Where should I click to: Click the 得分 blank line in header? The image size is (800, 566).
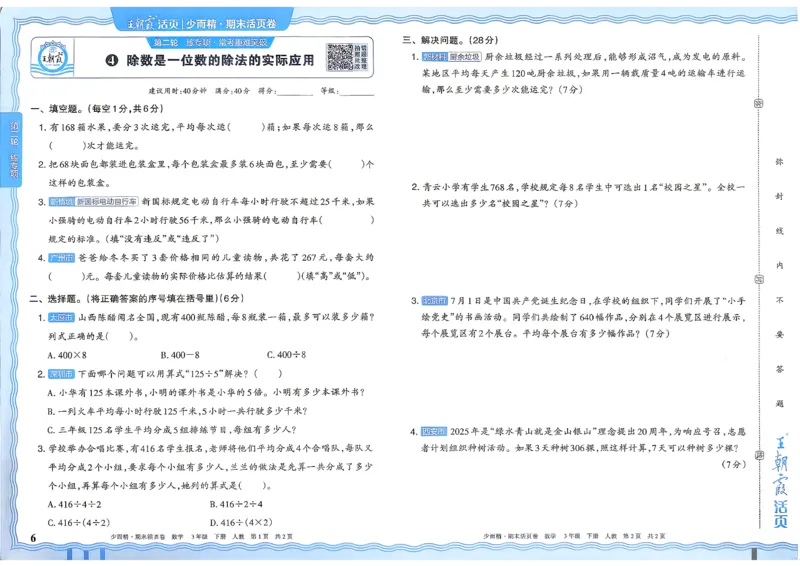click(295, 92)
